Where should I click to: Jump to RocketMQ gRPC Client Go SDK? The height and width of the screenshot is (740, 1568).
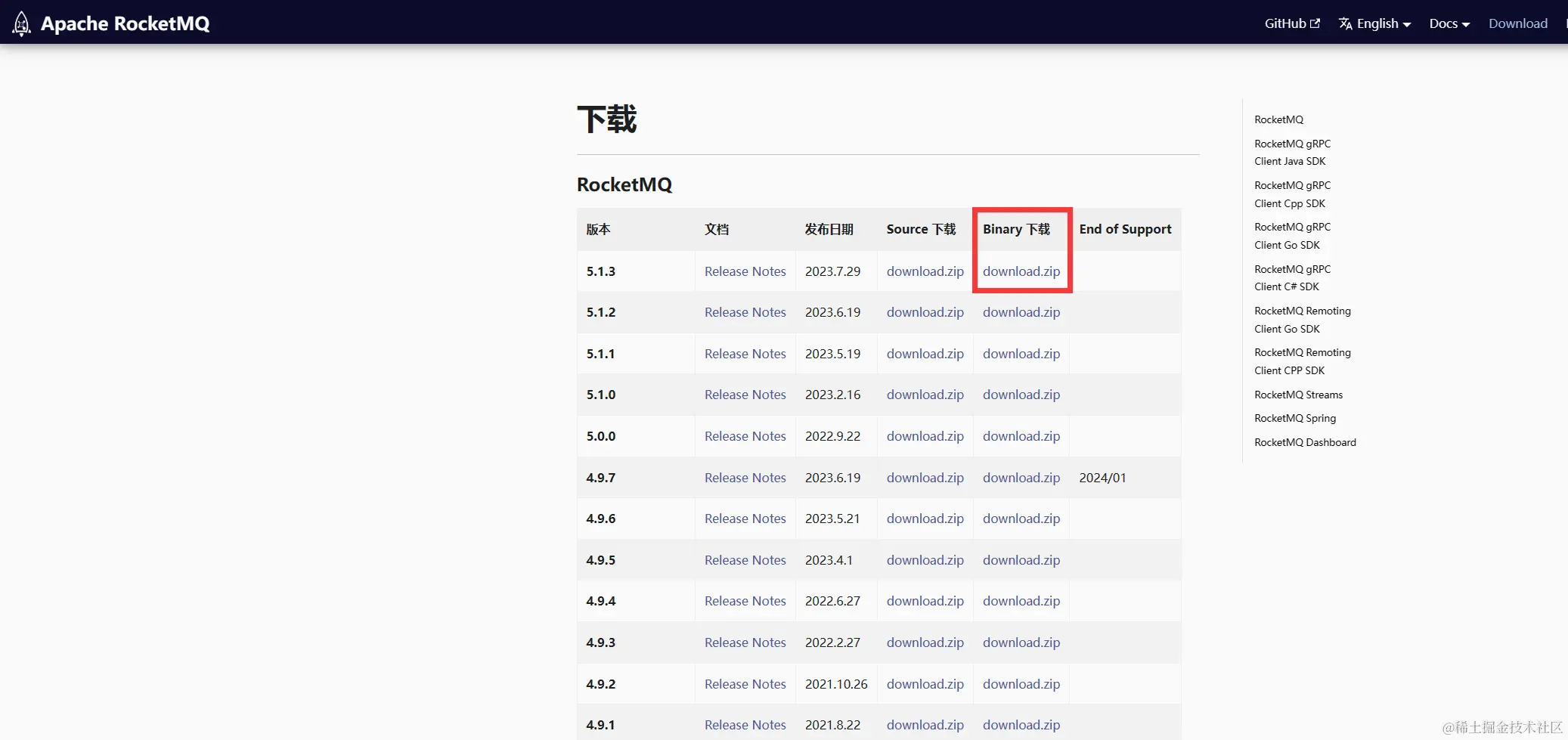coord(1293,236)
